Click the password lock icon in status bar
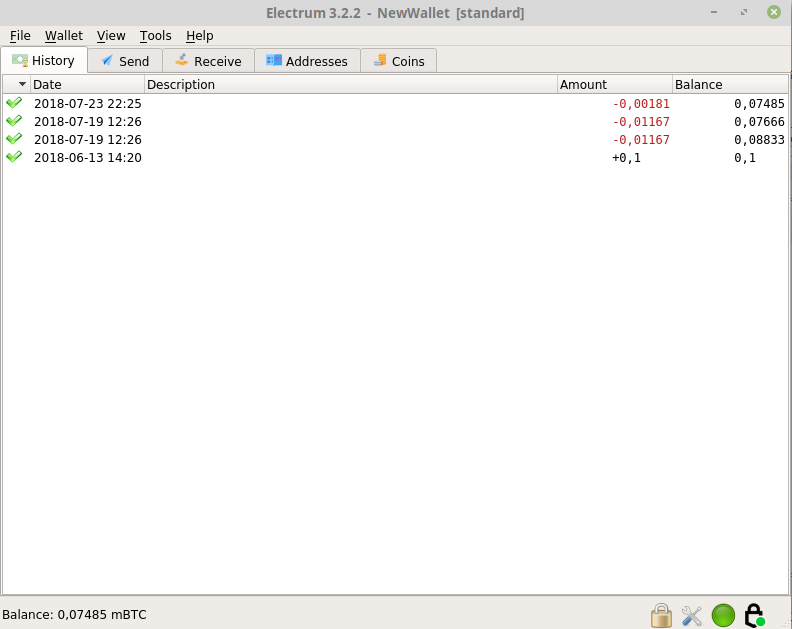The image size is (792, 629). click(661, 615)
